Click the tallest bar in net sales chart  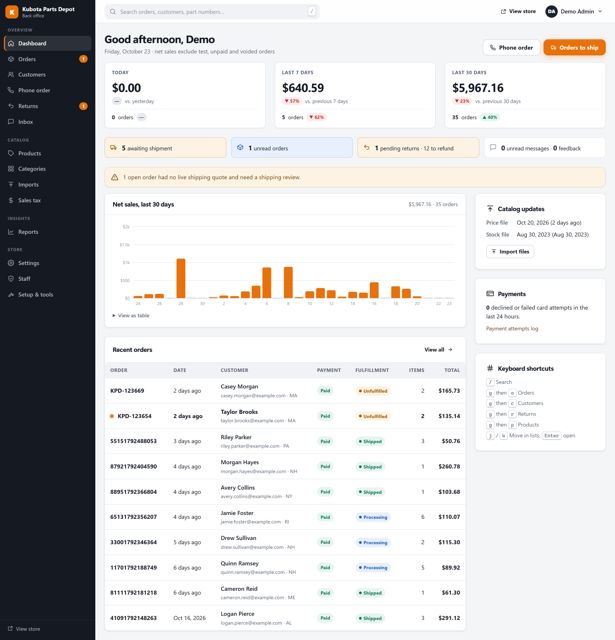coord(181,278)
